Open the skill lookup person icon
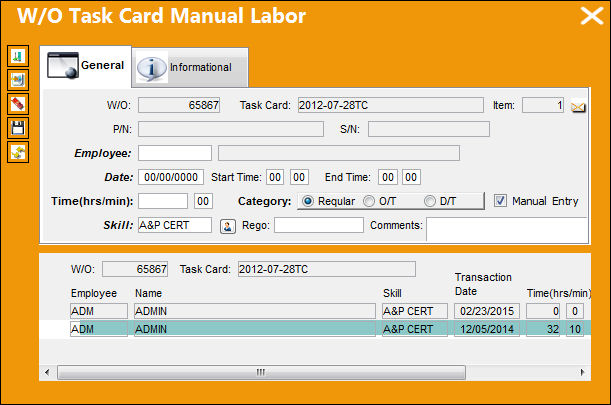Viewport: 611px width, 405px height. [x=228, y=226]
